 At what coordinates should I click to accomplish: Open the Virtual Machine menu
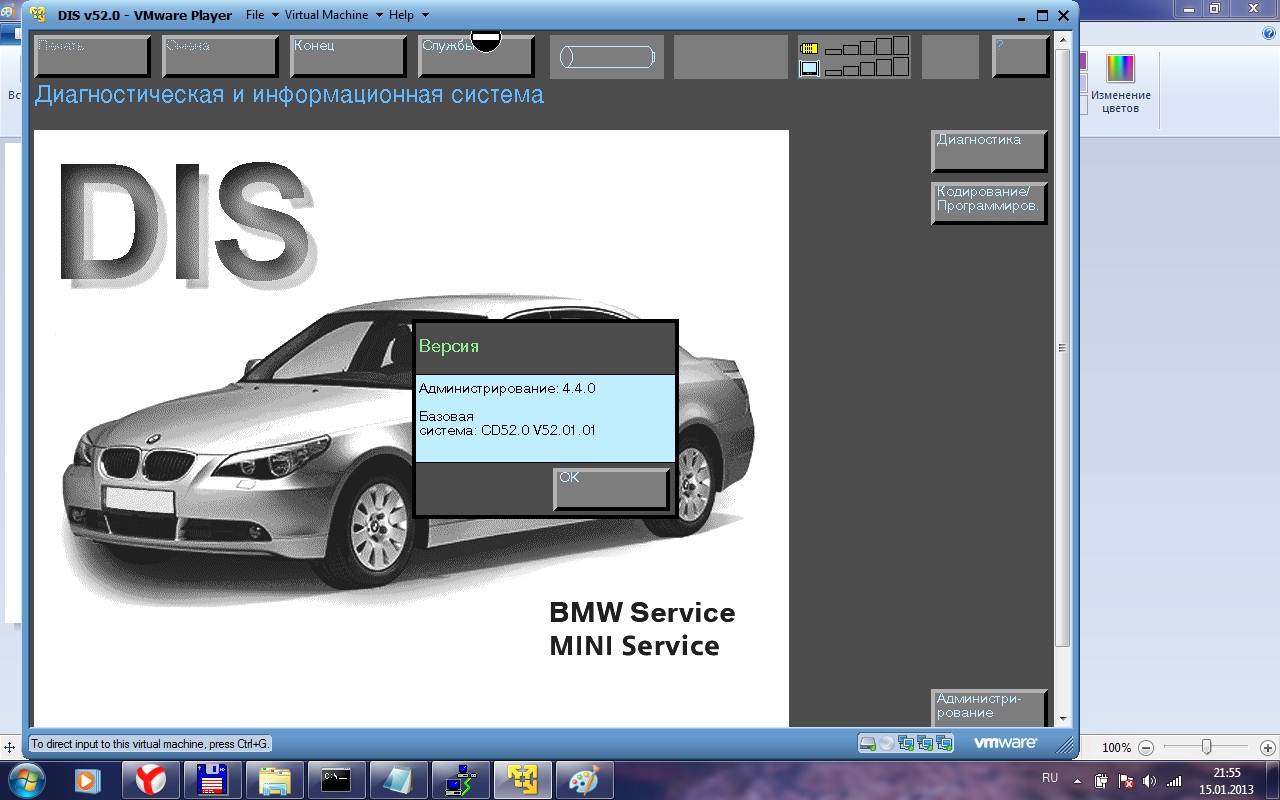[x=326, y=15]
